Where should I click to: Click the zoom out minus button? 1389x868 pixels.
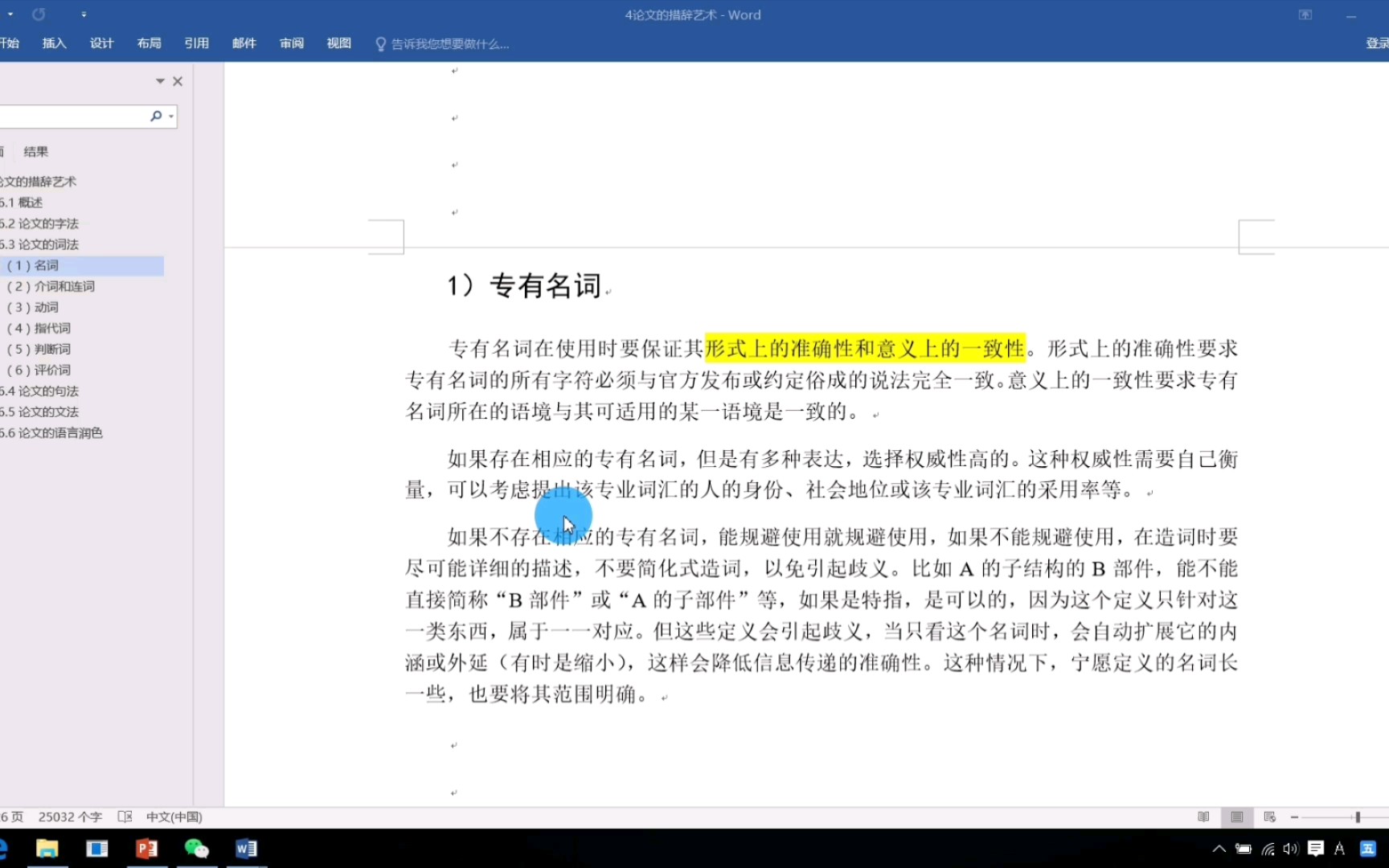point(1294,817)
